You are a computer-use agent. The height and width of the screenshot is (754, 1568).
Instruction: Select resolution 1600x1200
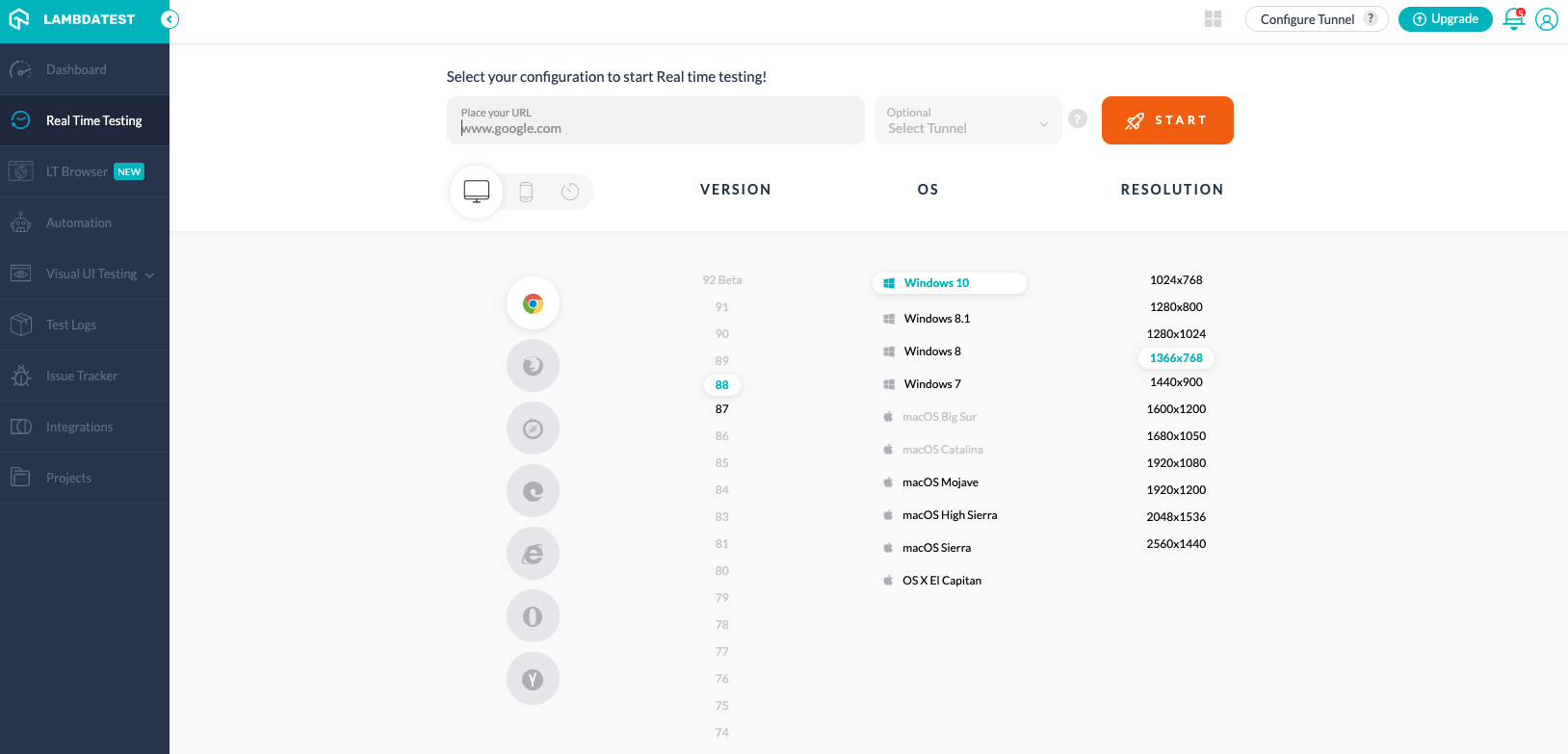[x=1176, y=409]
